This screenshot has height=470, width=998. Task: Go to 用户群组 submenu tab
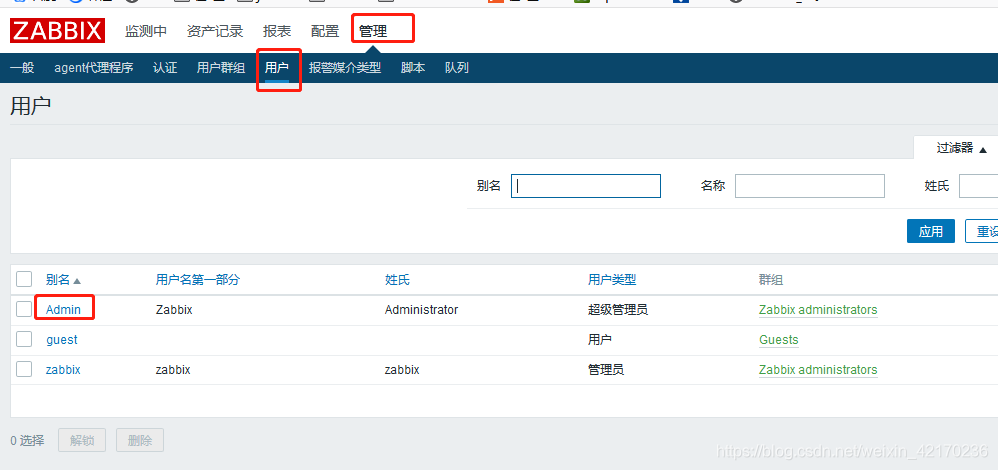[x=221, y=68]
